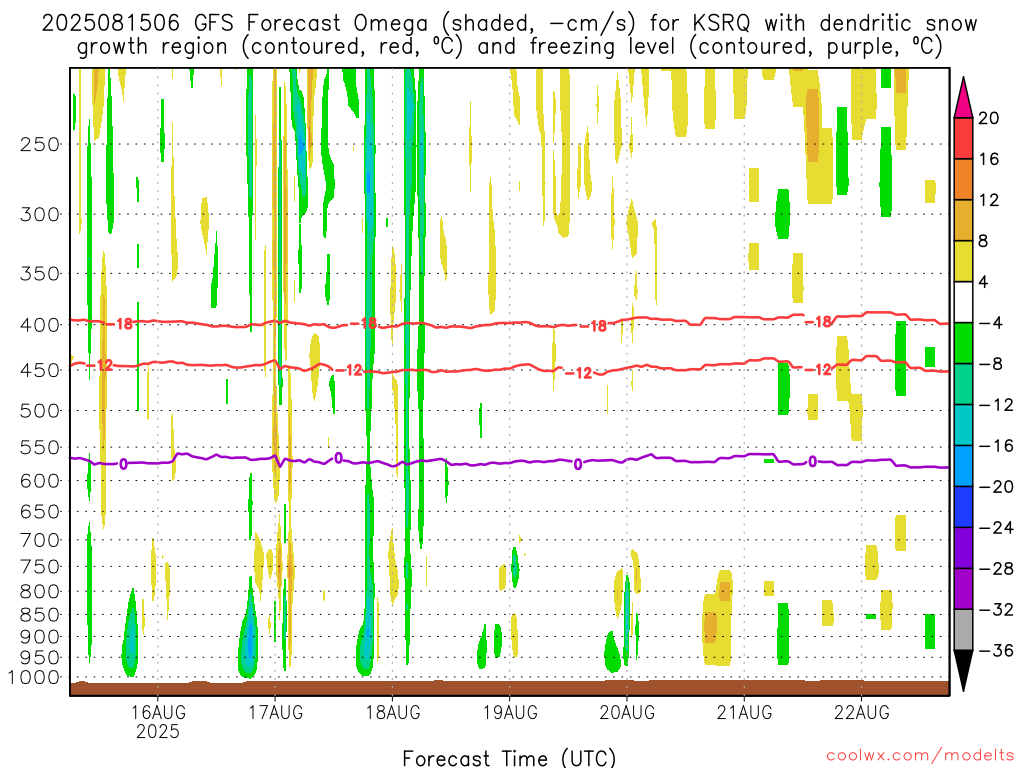Click the black arrow below the color bar

point(963,670)
